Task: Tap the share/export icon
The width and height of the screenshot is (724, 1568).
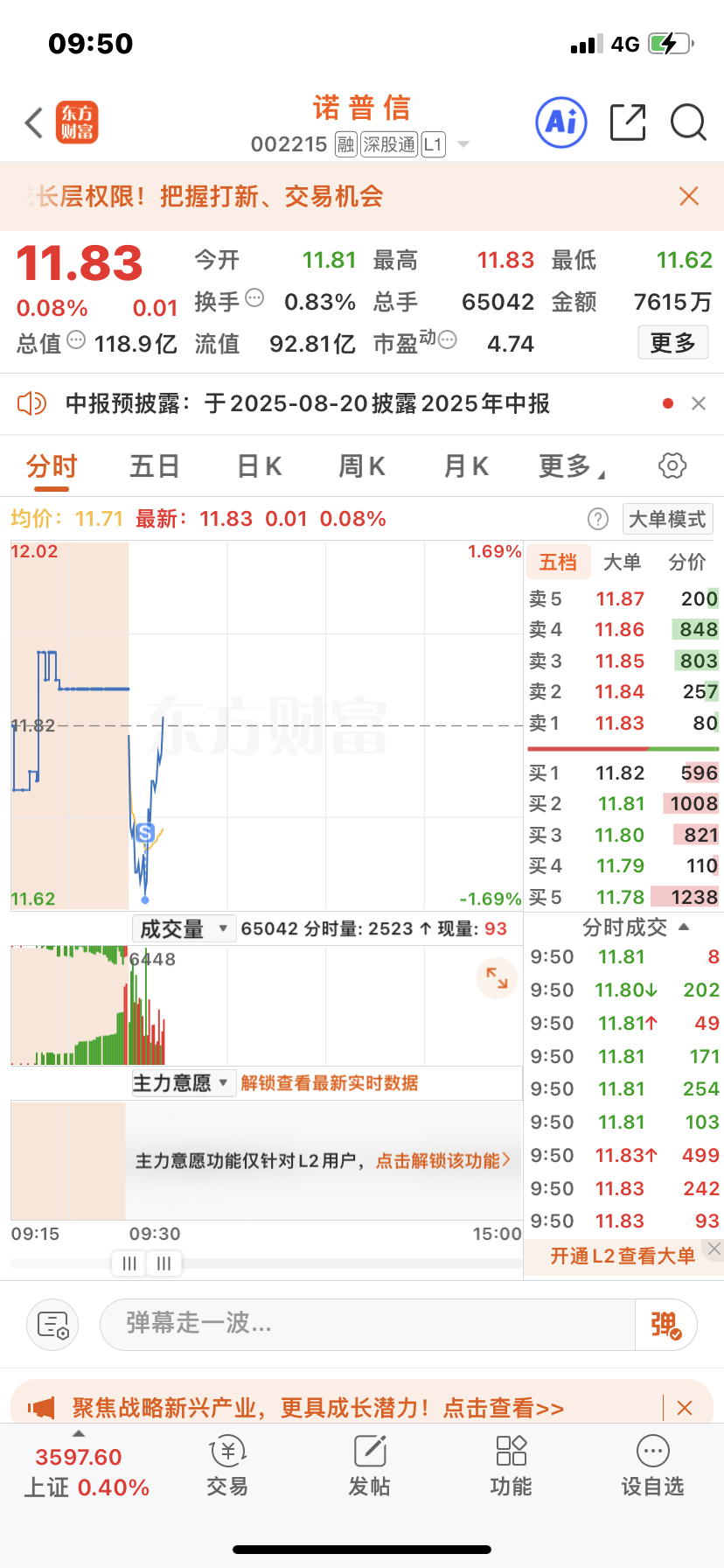Action: (x=628, y=122)
